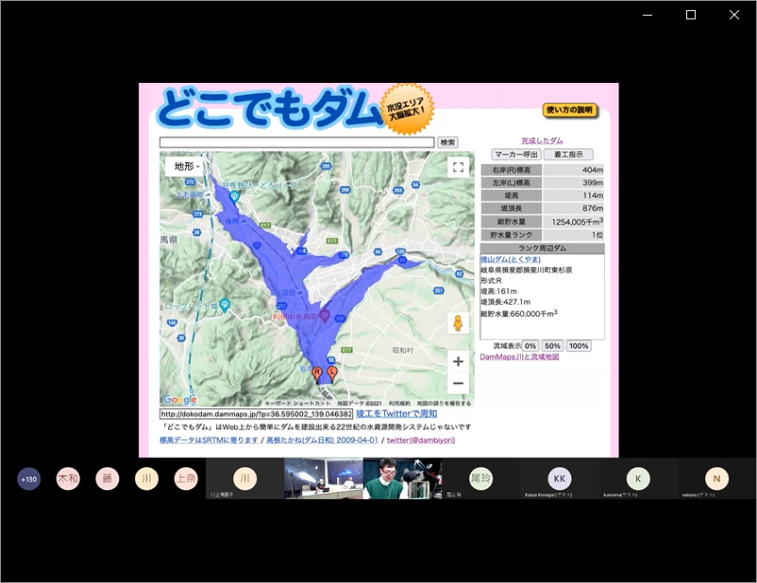The width and height of the screenshot is (757, 583).
Task: Set watershed display to 0%
Action: 530,346
